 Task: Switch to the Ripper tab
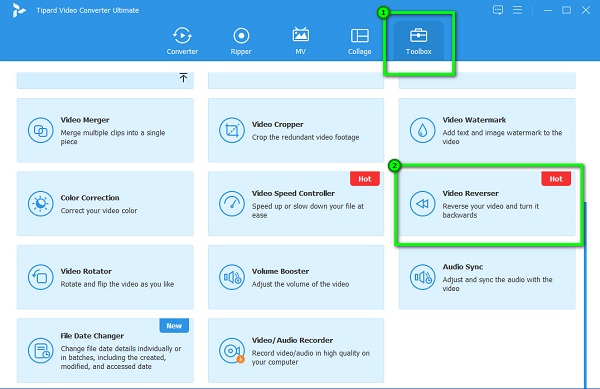point(241,41)
